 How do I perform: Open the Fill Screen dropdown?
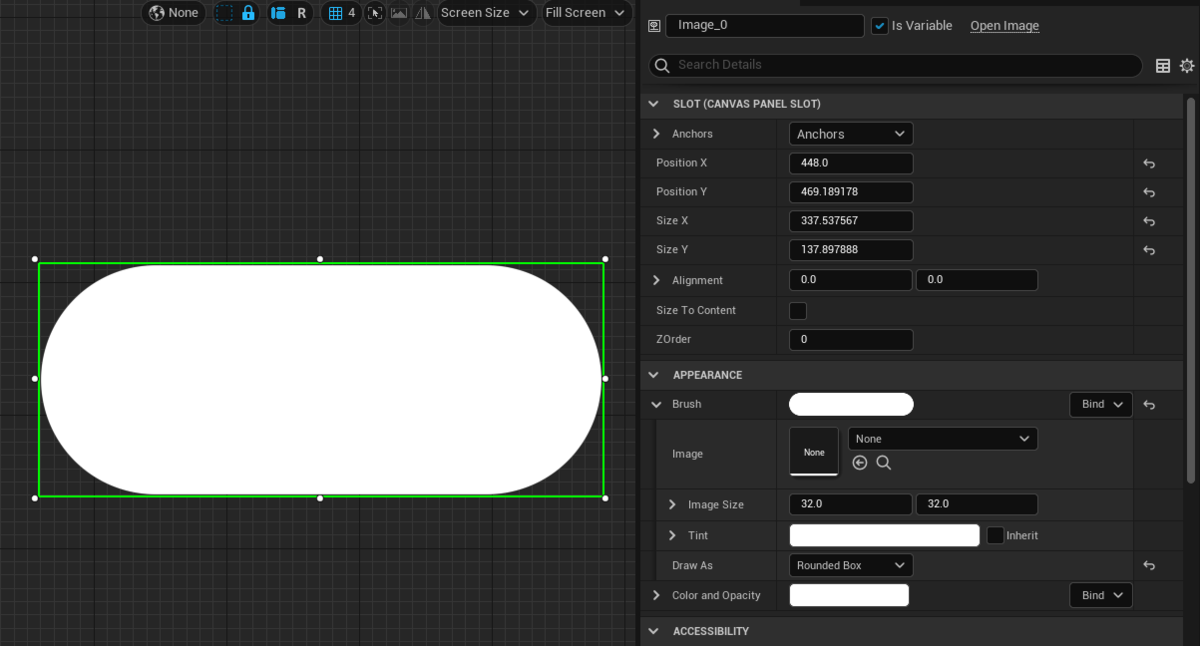point(587,13)
